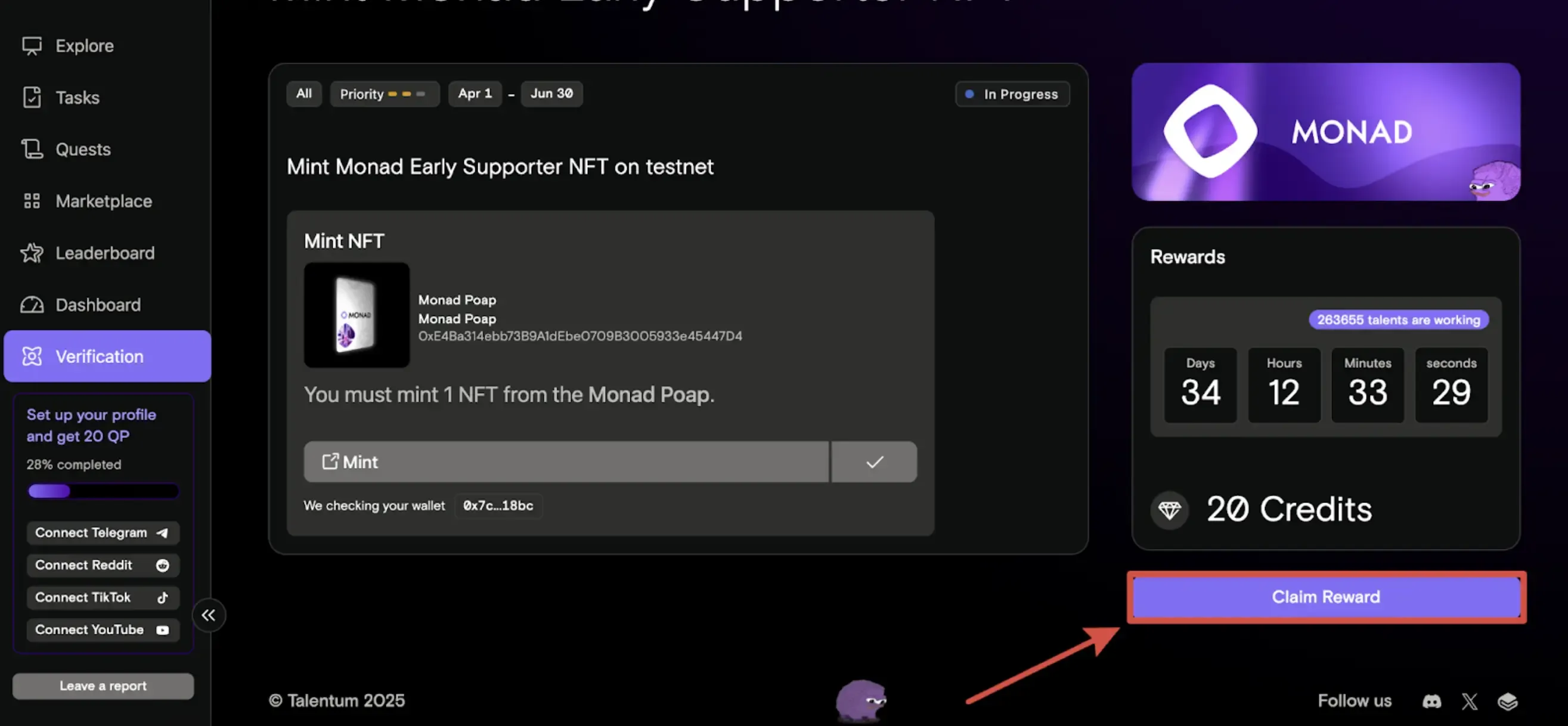Collapse the sidebar with double-chevron
1568x726 pixels.
[x=209, y=615]
